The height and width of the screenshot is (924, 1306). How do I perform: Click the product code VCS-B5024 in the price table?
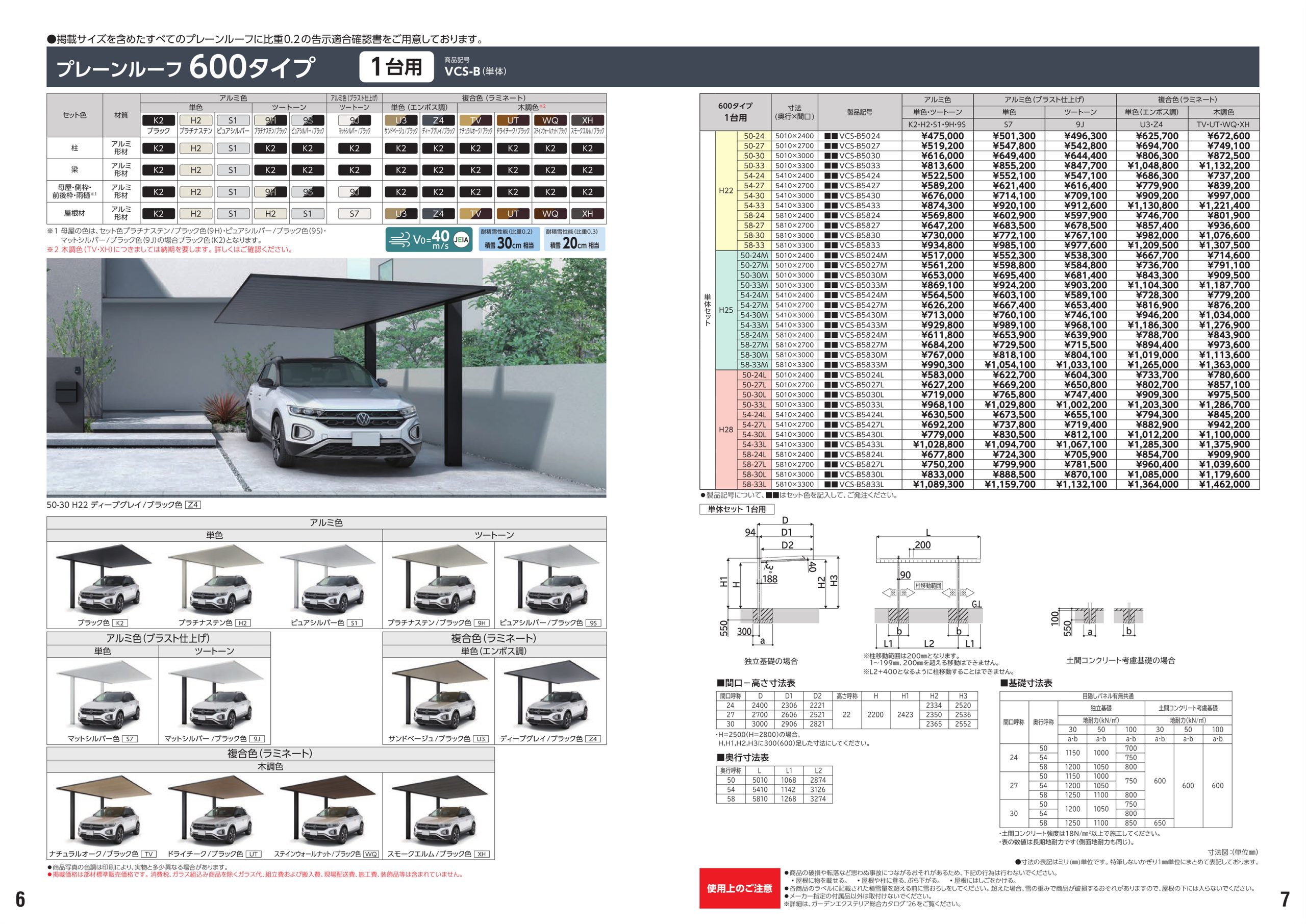tap(860, 136)
